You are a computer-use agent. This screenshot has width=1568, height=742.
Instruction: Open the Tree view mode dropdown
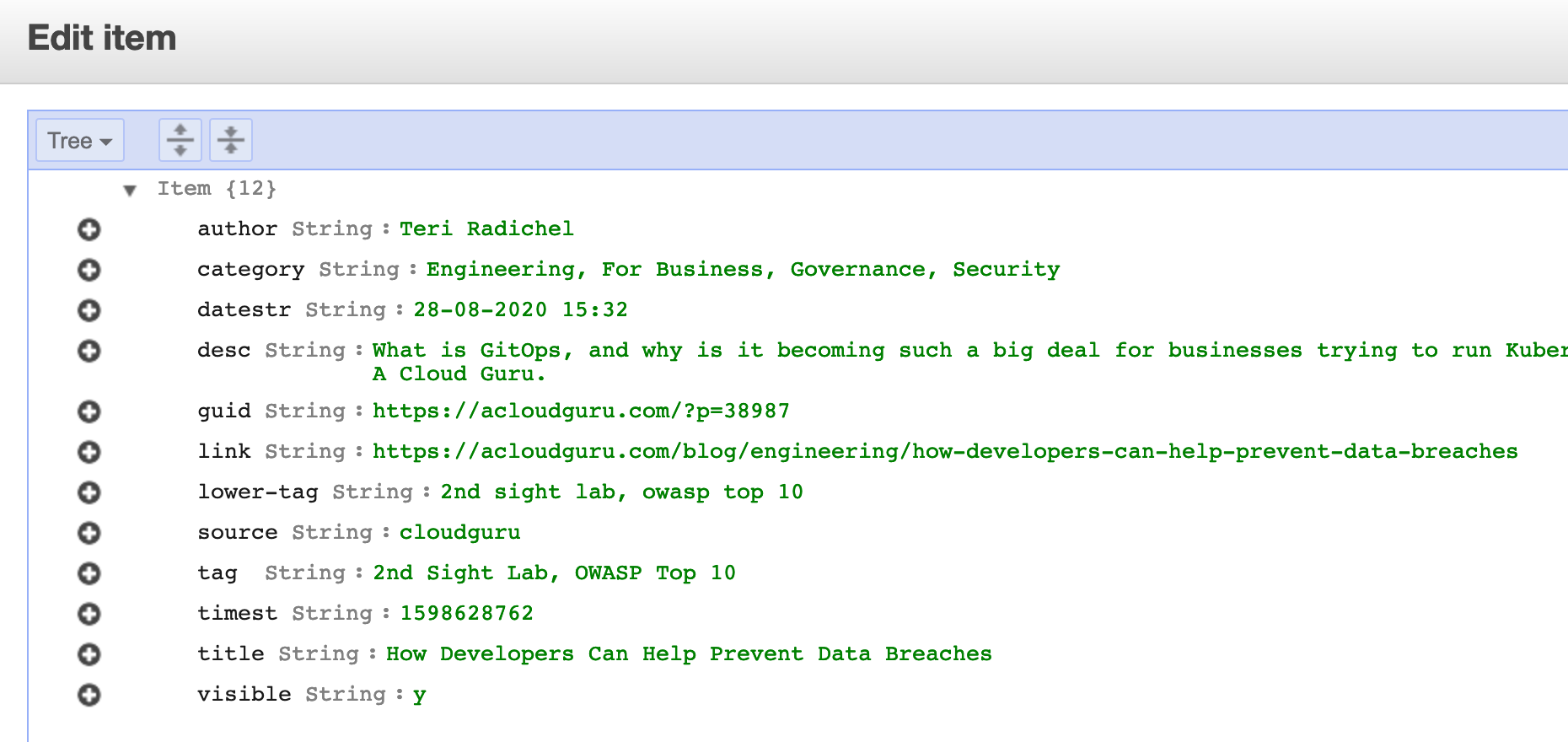tap(80, 140)
